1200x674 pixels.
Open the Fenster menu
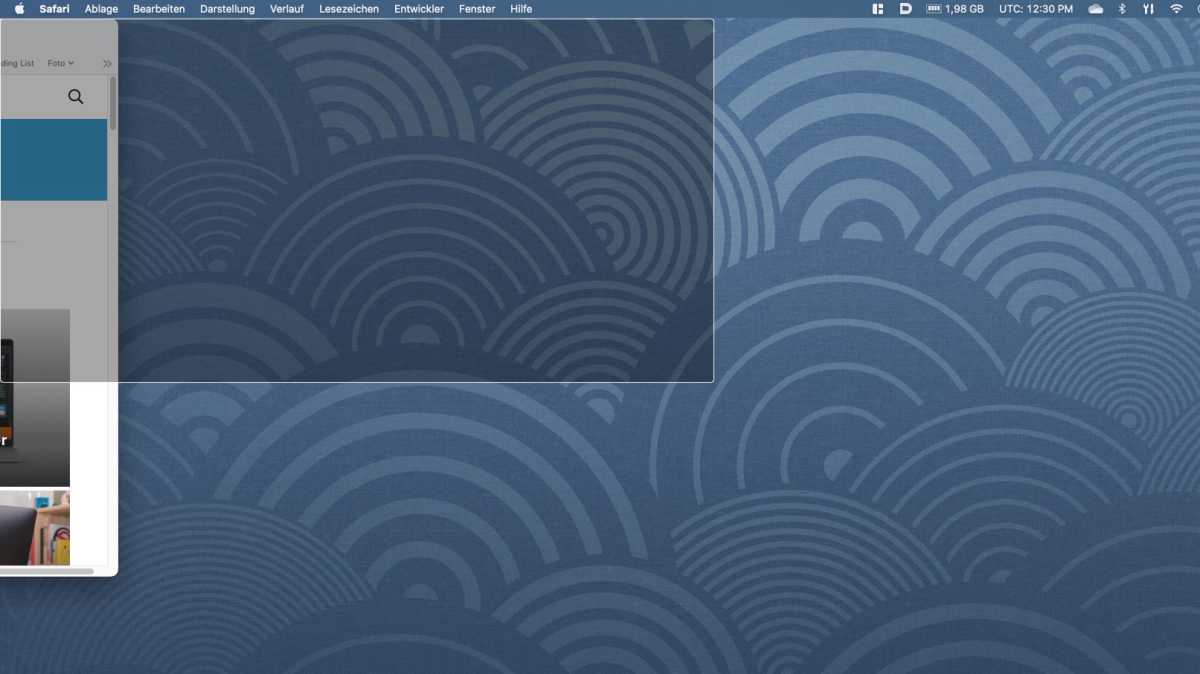click(x=477, y=9)
